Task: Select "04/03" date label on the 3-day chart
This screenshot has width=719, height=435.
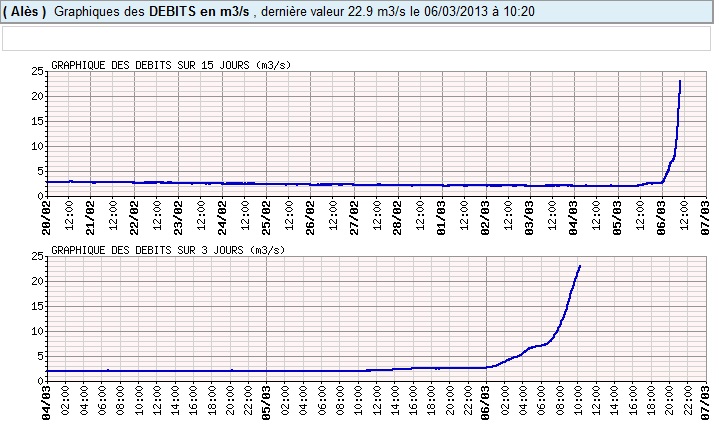Action: (46, 403)
